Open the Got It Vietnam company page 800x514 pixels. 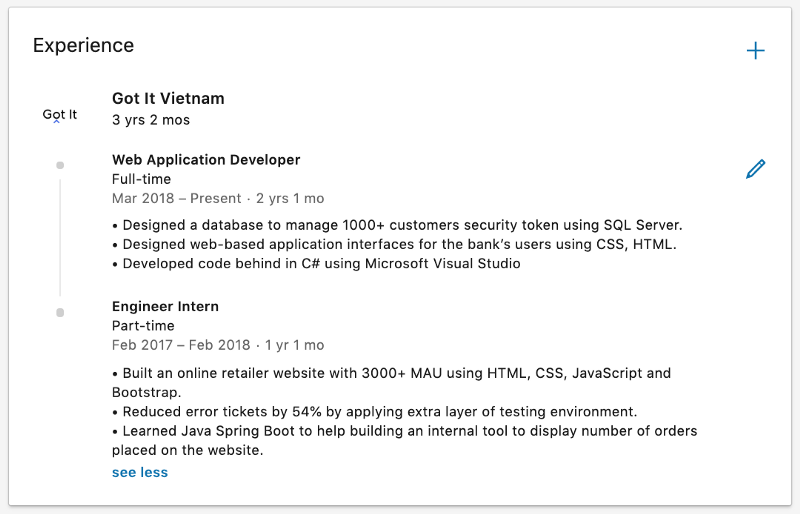click(x=168, y=98)
